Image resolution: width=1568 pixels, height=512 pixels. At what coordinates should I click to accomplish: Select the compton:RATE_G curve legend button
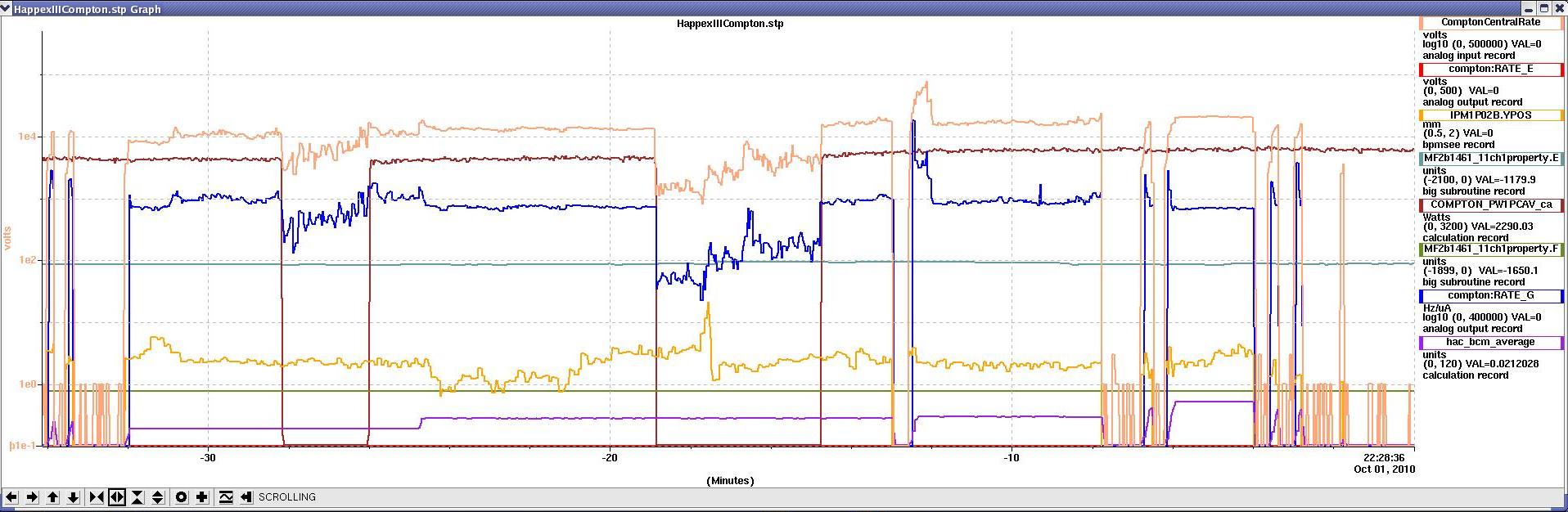pyautogui.click(x=1490, y=296)
